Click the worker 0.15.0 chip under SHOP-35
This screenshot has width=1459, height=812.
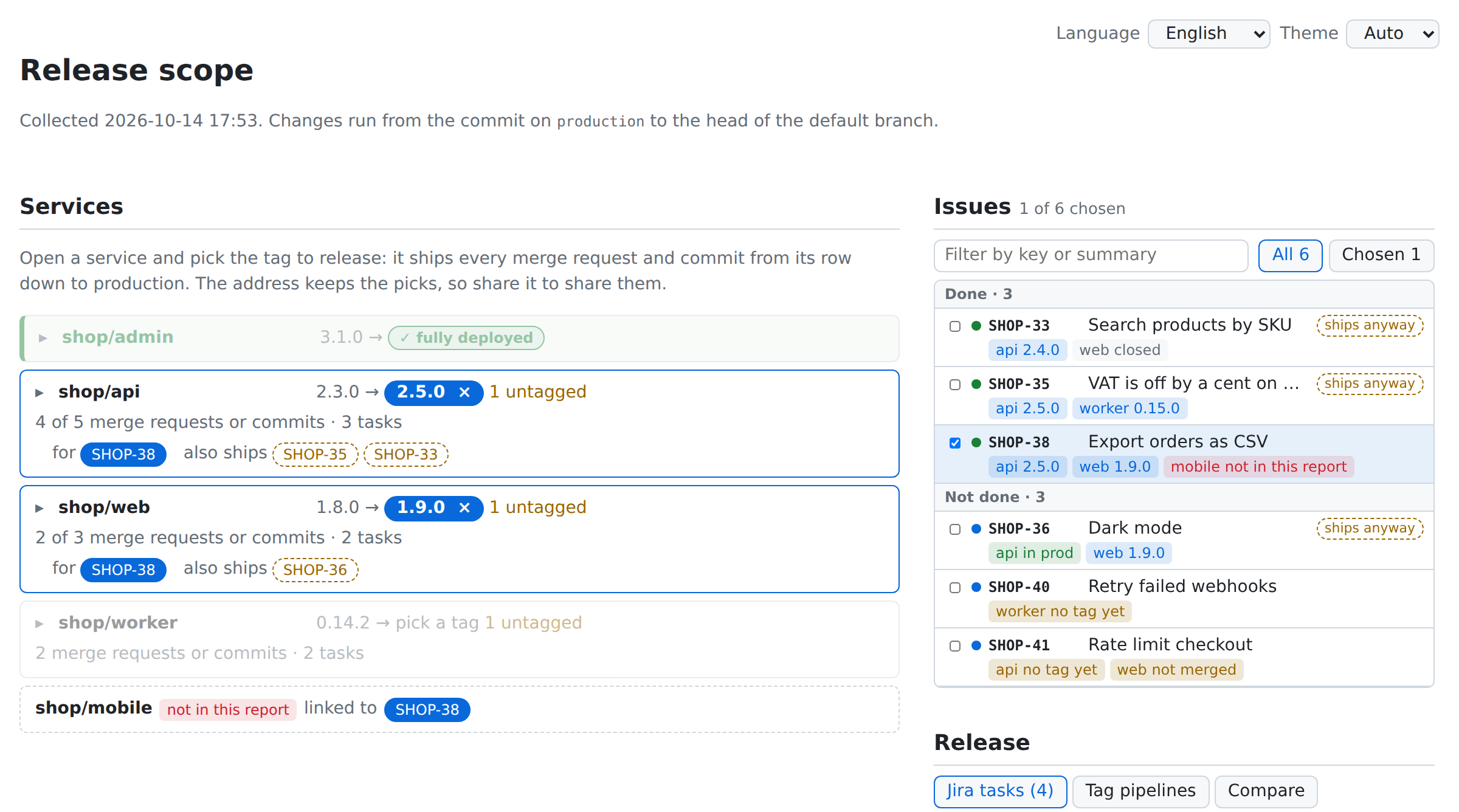(x=1130, y=408)
